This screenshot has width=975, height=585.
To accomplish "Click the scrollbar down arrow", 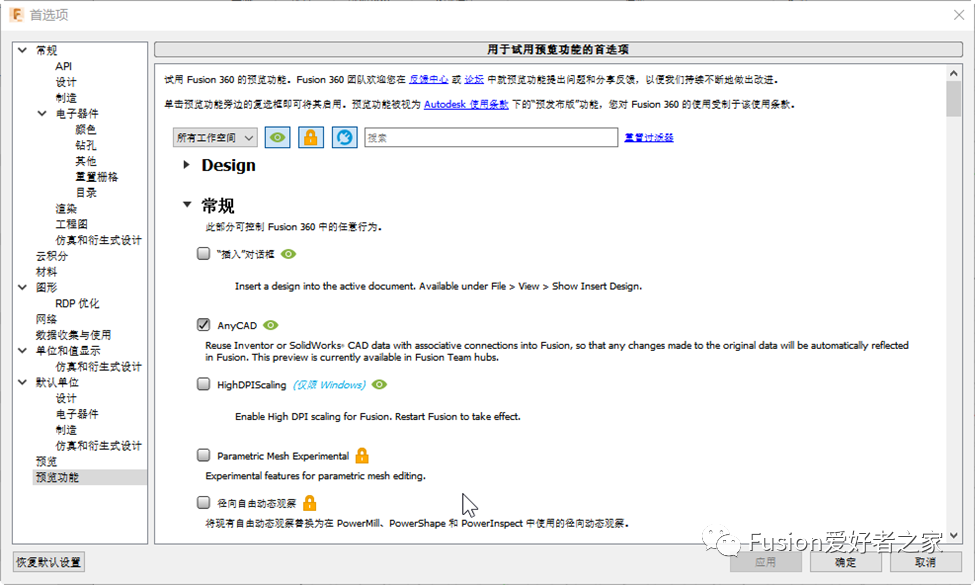I will coord(954,535).
